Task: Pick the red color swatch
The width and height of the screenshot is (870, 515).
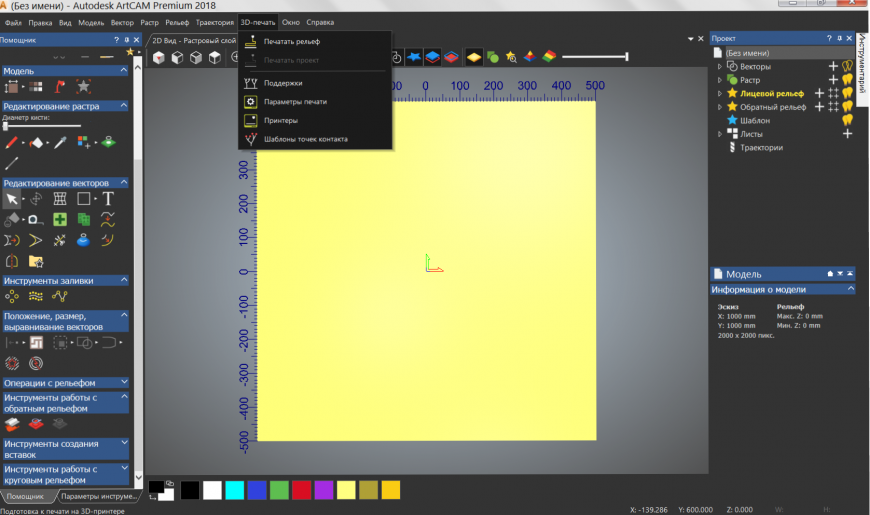Action: (301, 490)
